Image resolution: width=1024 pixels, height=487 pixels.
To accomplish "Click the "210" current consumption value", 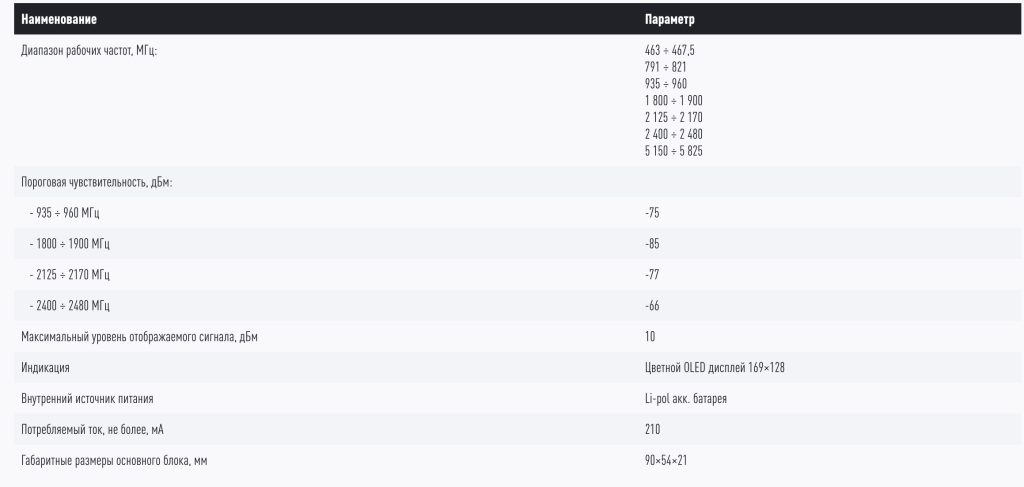I will tap(654, 430).
